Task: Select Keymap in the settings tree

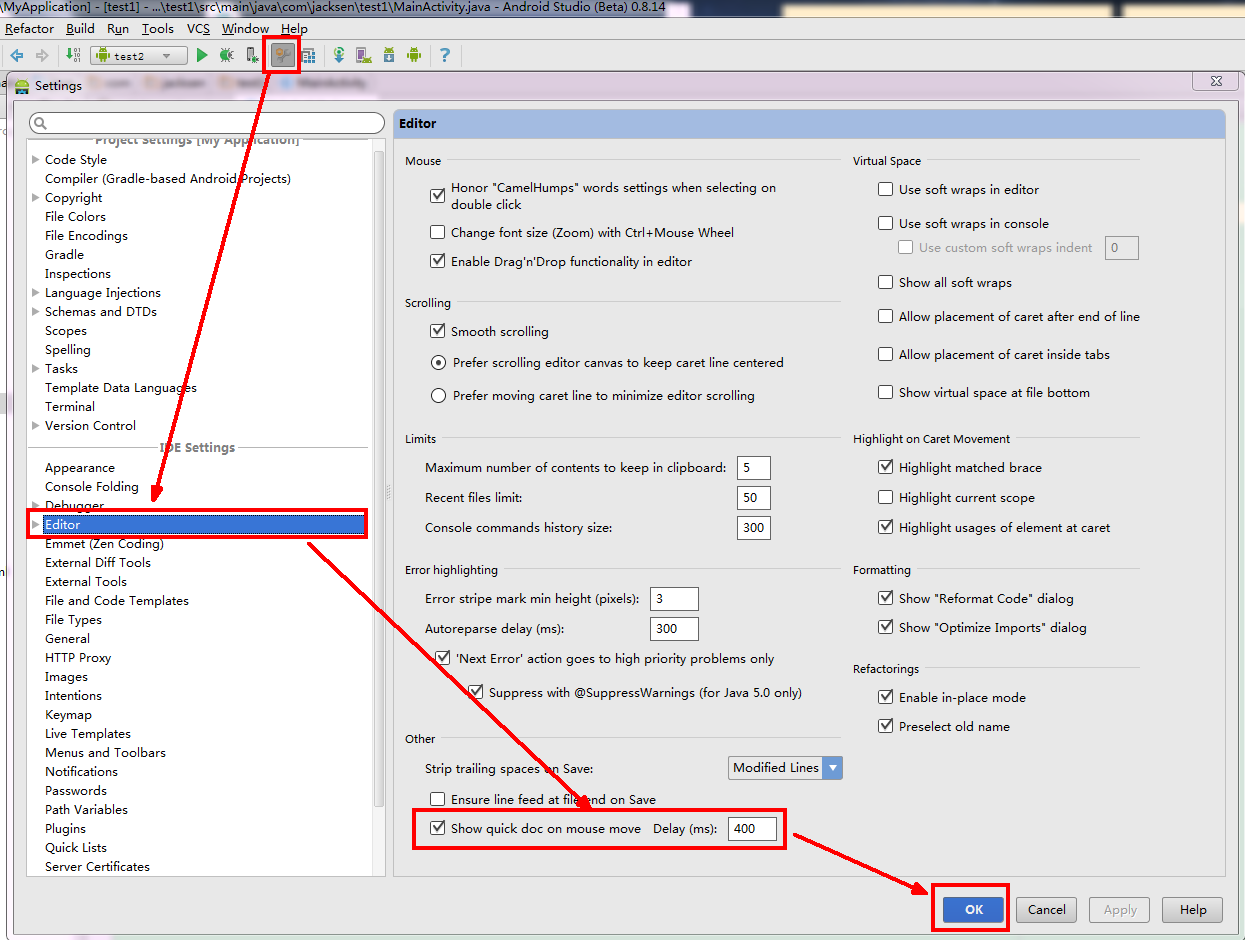Action: [x=68, y=714]
